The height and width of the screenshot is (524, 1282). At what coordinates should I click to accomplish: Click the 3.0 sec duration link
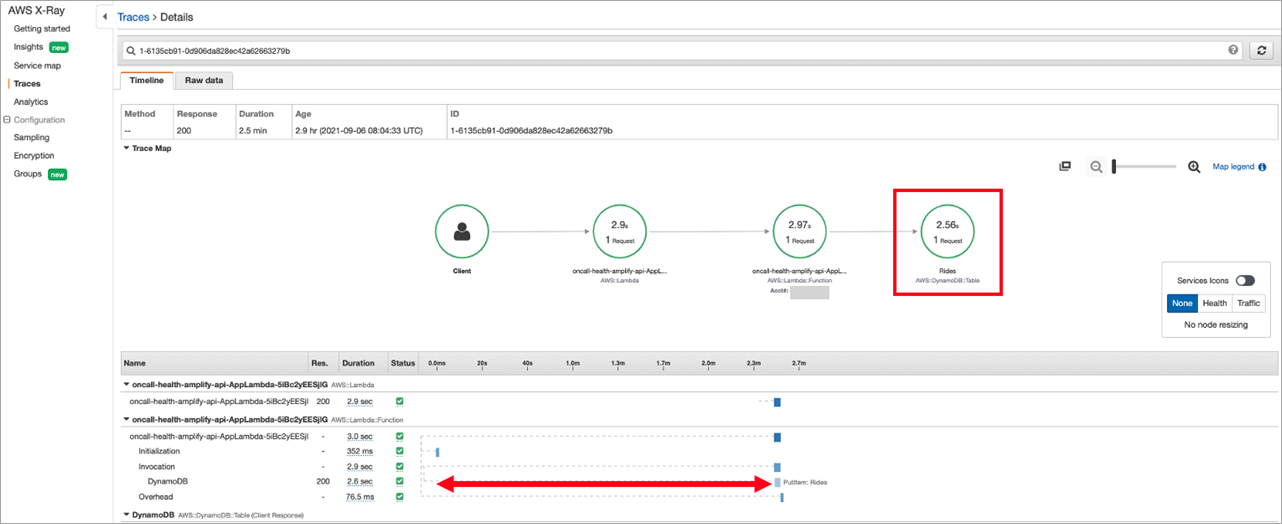pyautogui.click(x=359, y=436)
